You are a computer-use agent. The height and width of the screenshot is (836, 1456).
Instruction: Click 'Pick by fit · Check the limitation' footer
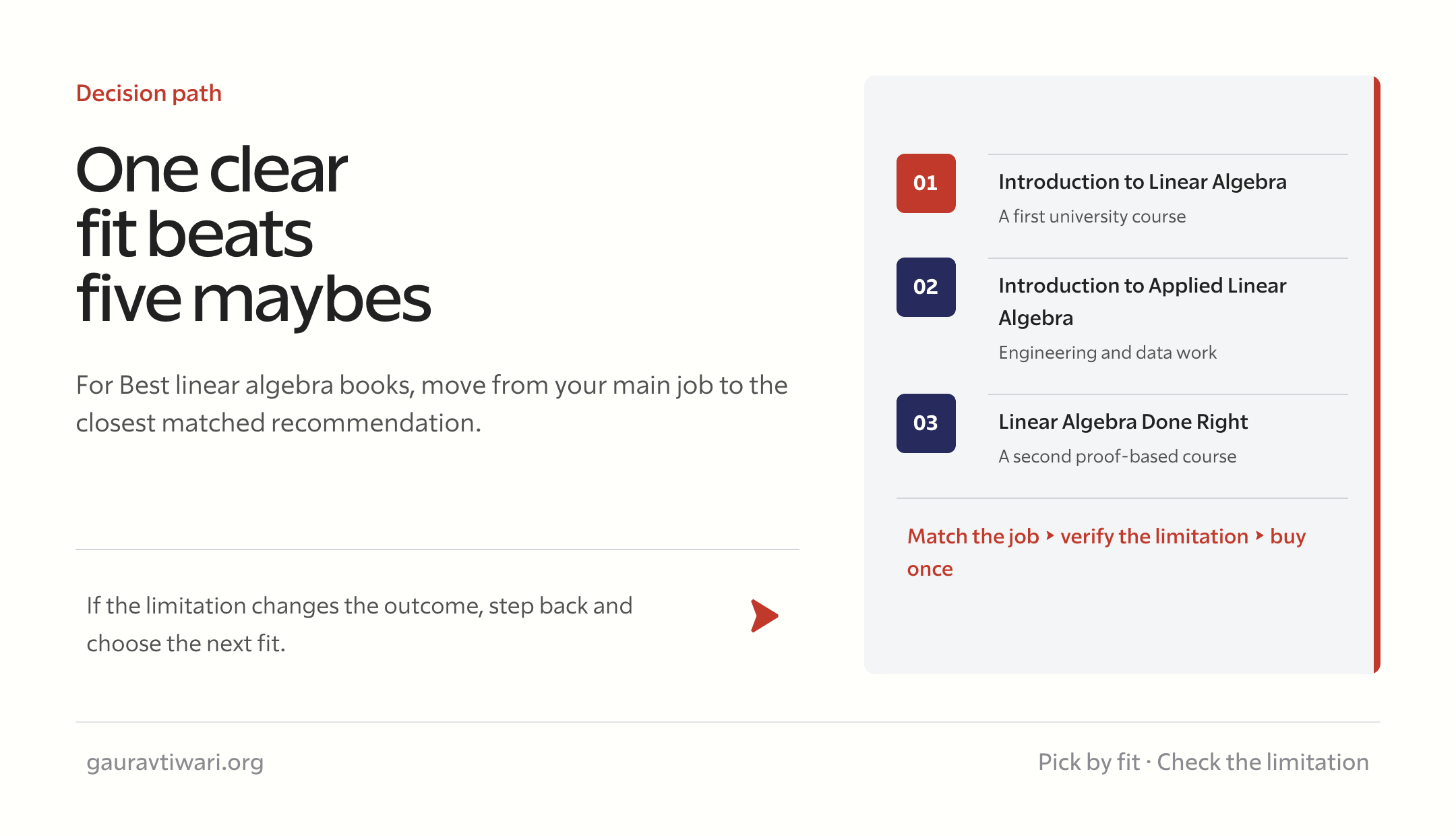click(x=1203, y=763)
